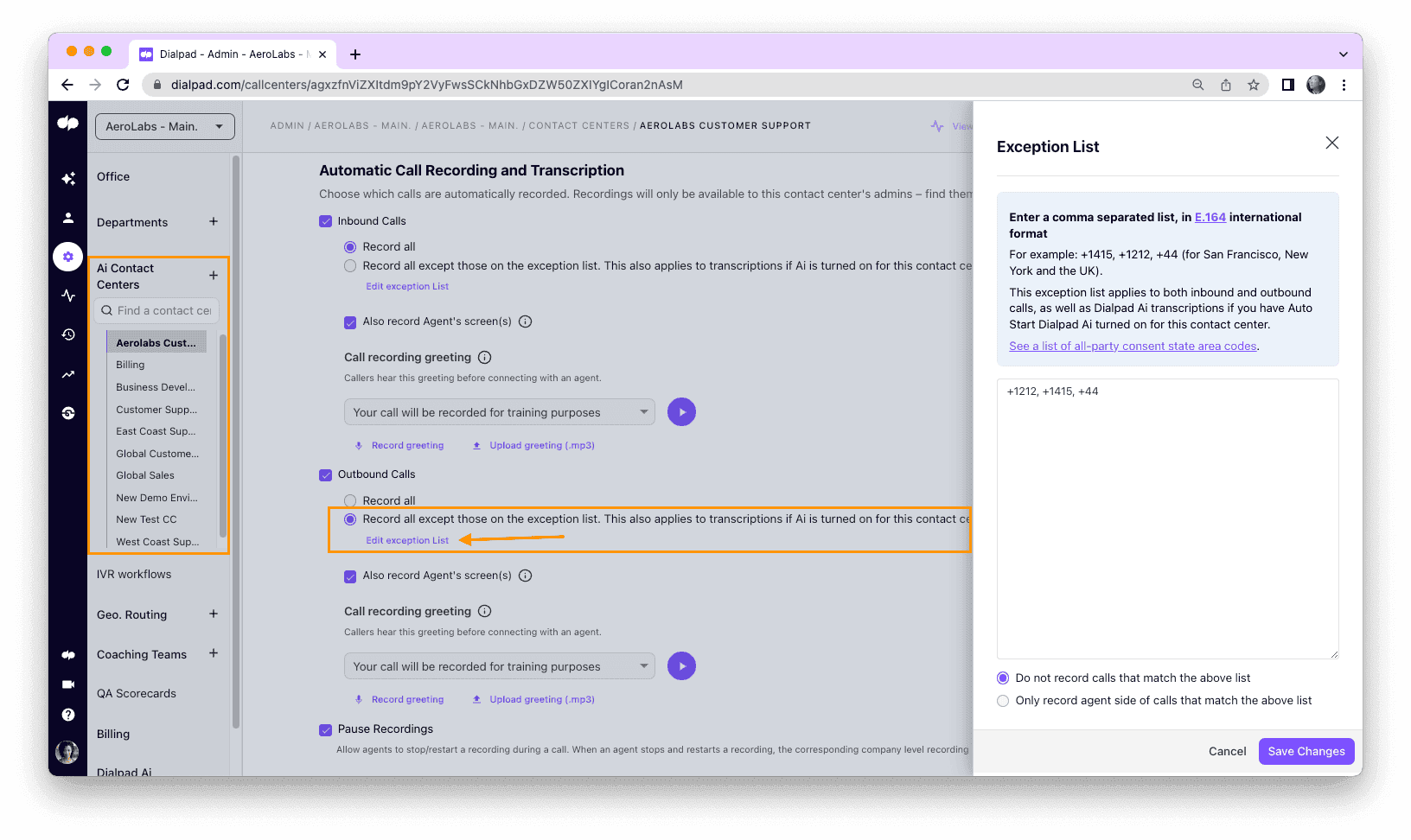Play the inbound call recording greeting
This screenshot has width=1411, height=840.
click(681, 412)
